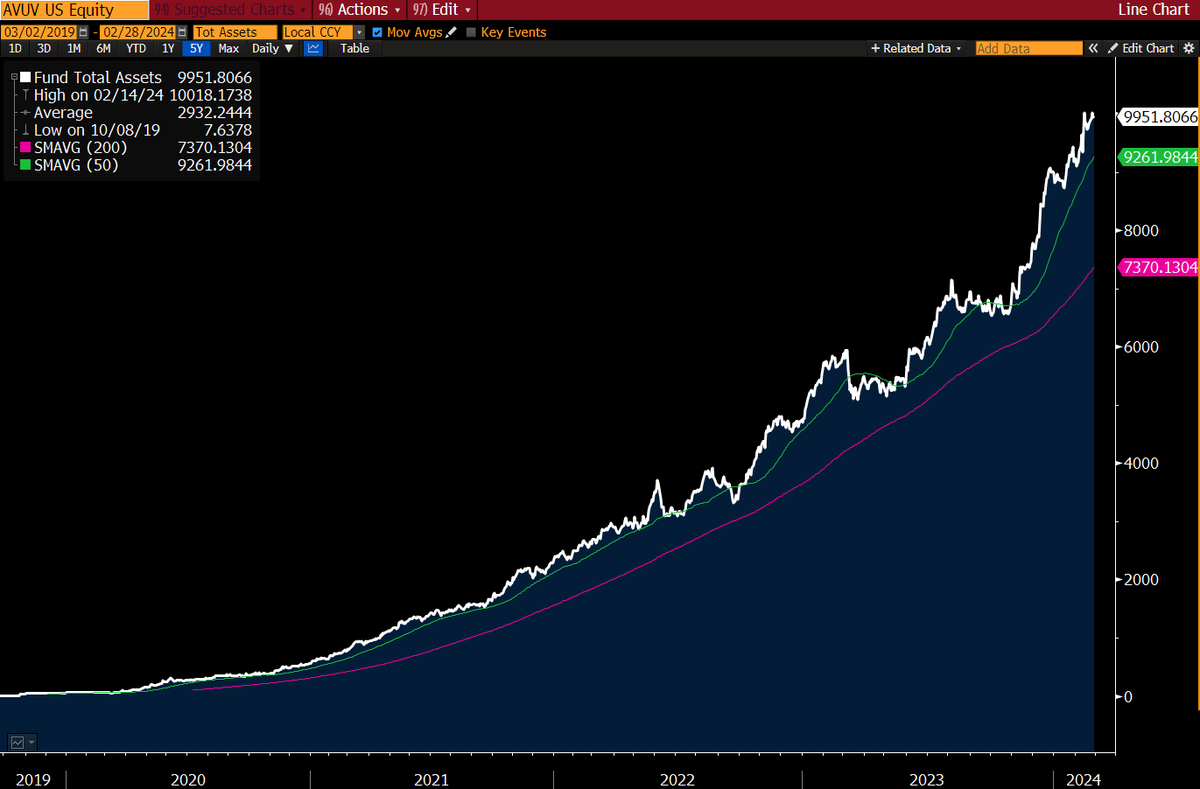Click the Add Data input field
Screen dimensions: 1200x789
1028,48
